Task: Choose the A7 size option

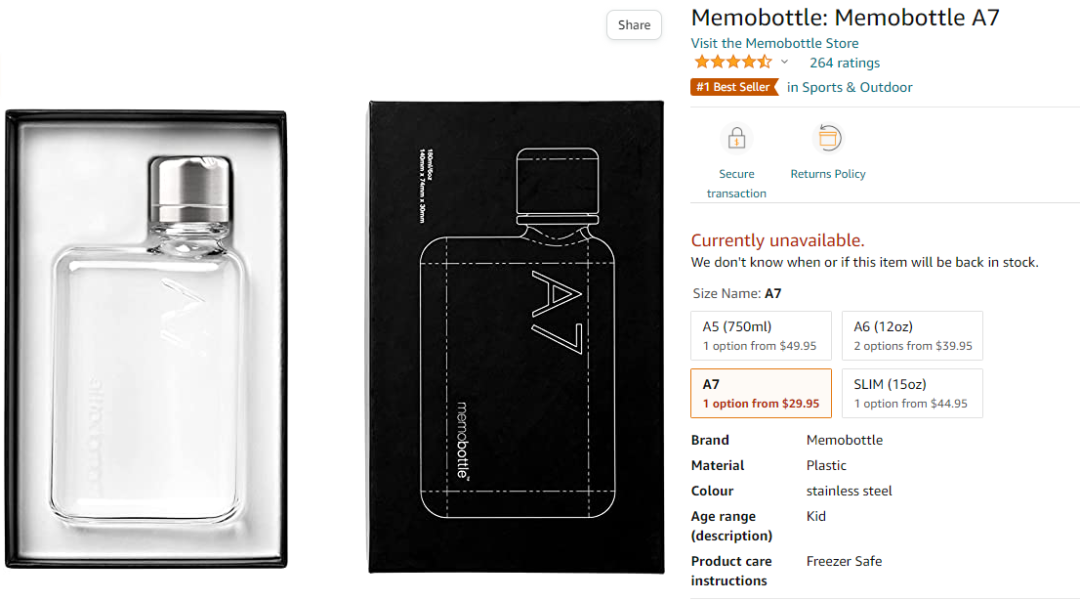Action: click(x=761, y=393)
